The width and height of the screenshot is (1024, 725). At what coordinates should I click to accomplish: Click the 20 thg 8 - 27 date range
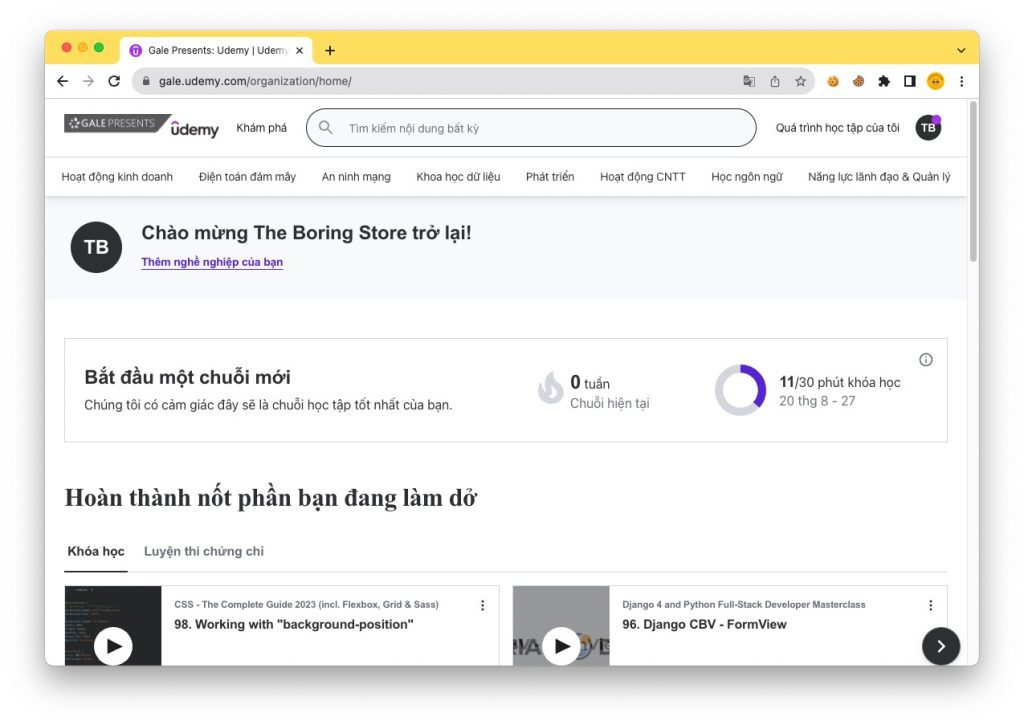pyautogui.click(x=817, y=401)
